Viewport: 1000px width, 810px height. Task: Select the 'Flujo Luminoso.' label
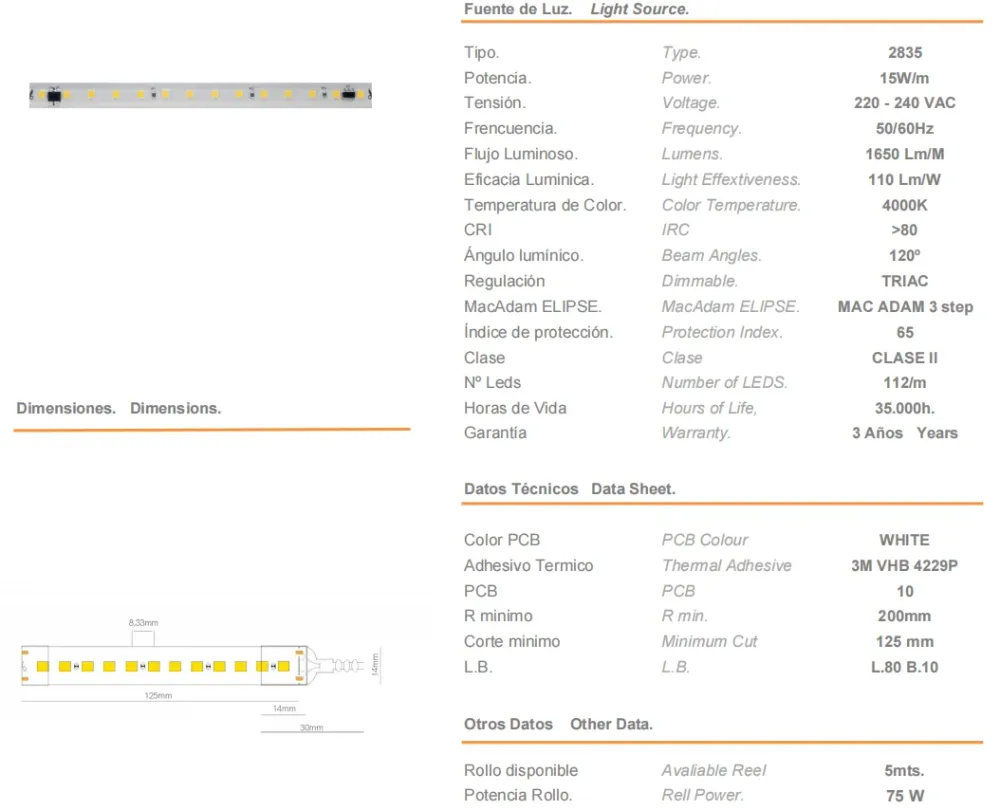tap(521, 154)
